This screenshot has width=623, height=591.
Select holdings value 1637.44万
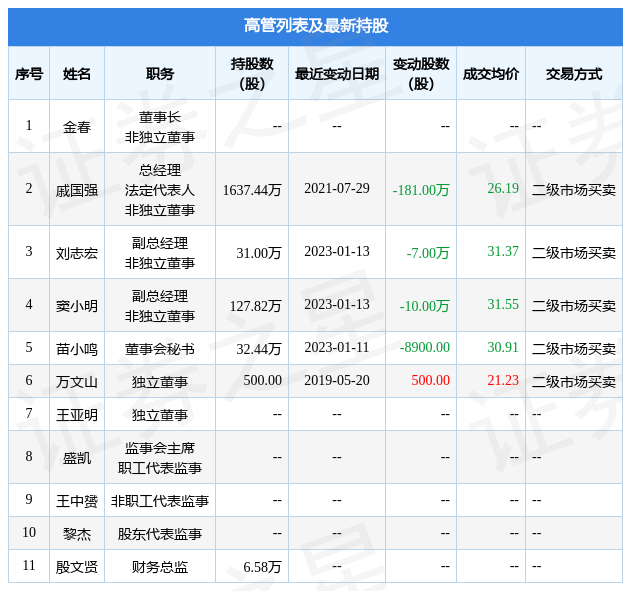[x=252, y=190]
